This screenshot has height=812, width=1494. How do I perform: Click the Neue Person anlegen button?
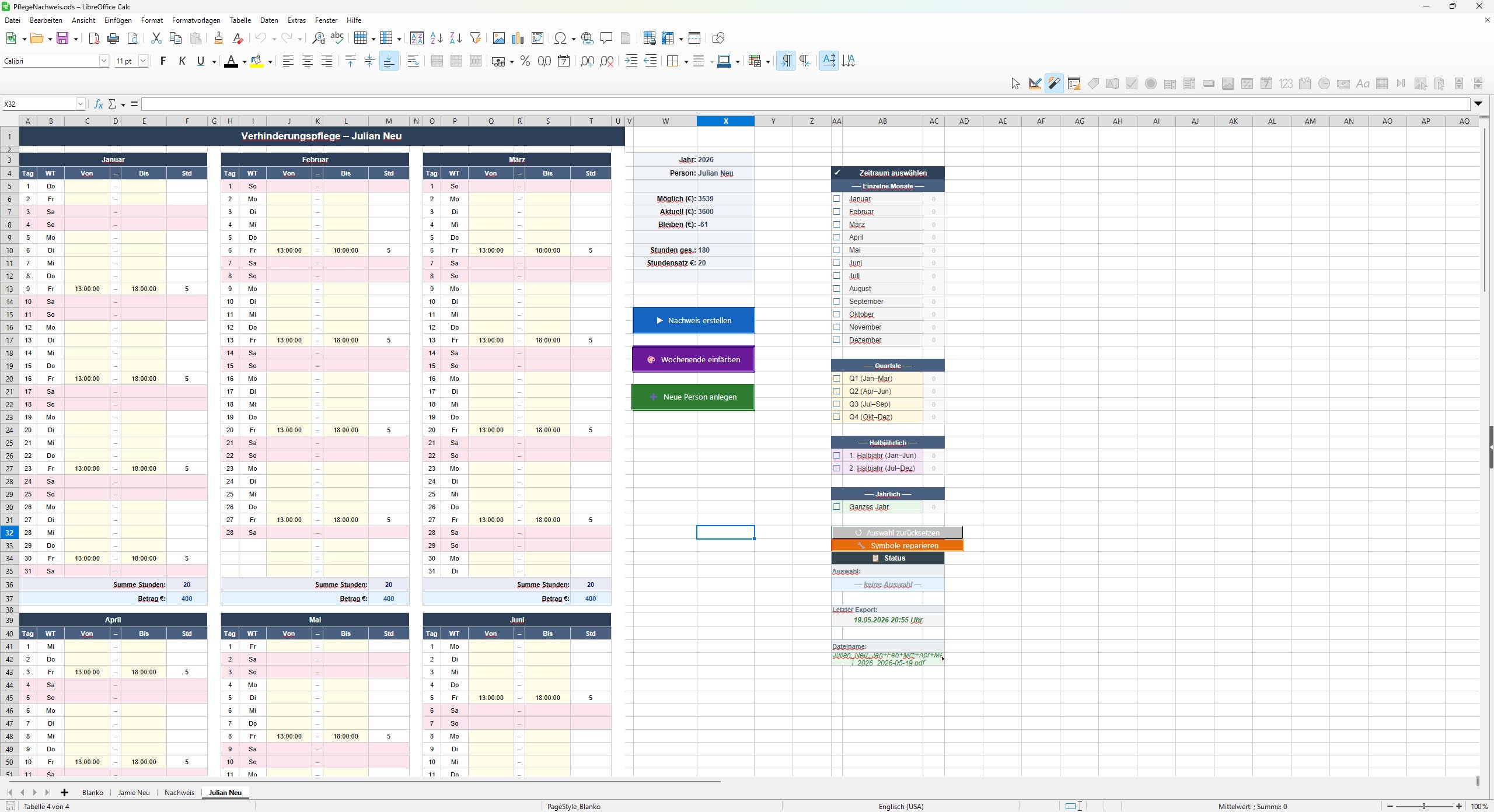(x=693, y=397)
